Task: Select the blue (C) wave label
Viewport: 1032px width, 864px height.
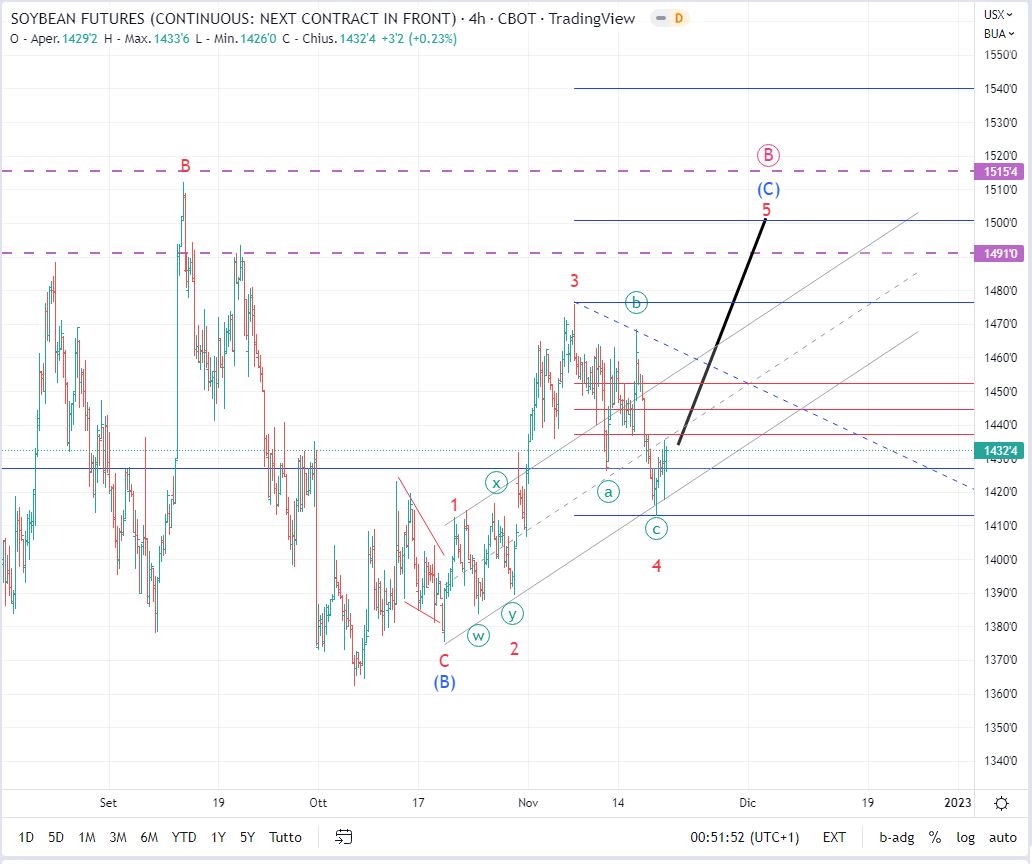Action: [768, 190]
